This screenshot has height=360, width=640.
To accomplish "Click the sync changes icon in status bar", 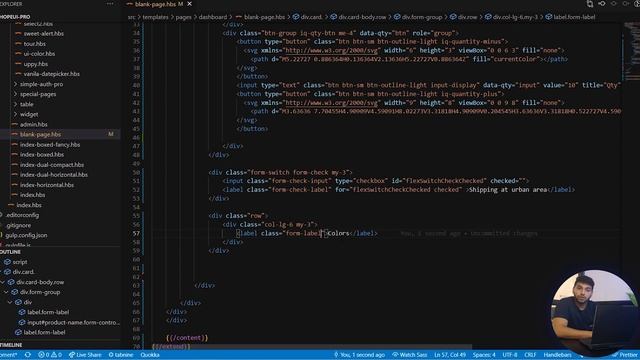I will (28, 355).
